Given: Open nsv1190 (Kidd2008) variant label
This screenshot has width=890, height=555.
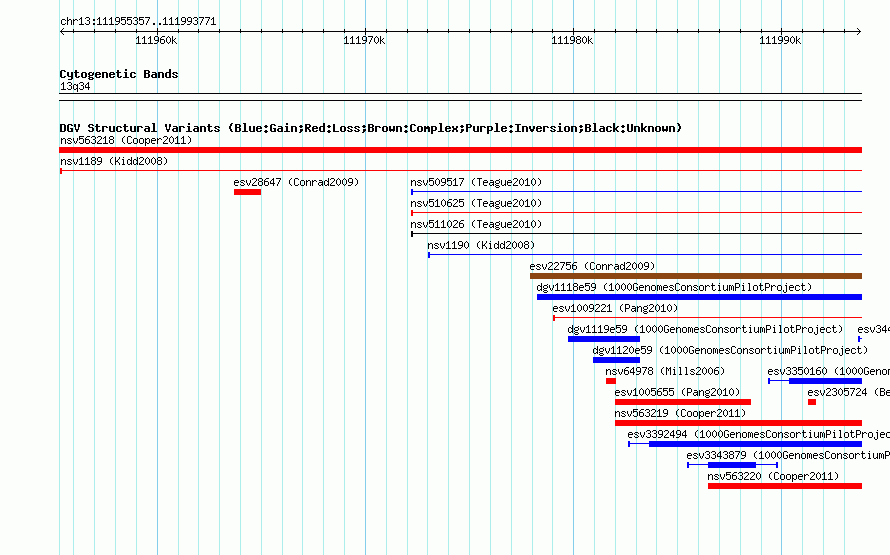Looking at the screenshot, I should [481, 245].
